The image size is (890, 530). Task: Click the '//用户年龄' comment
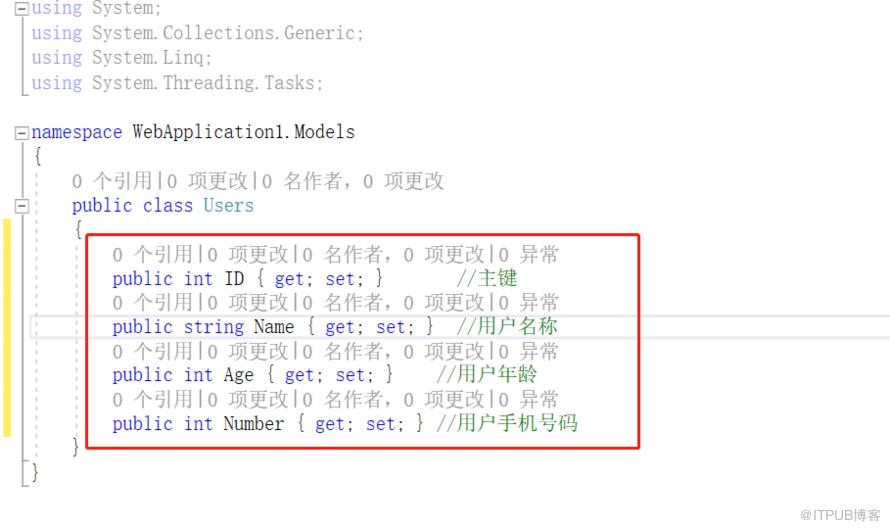tap(486, 375)
